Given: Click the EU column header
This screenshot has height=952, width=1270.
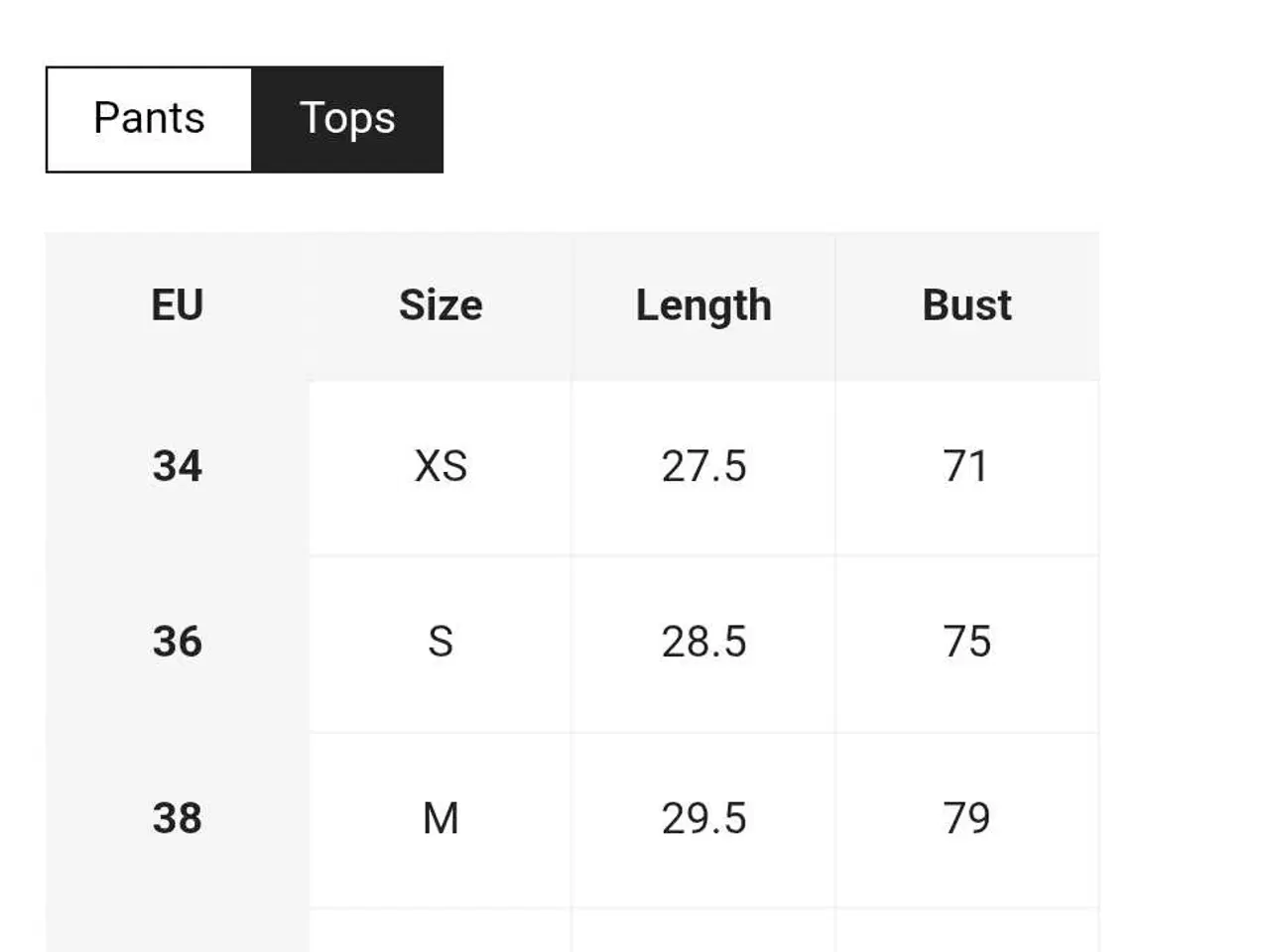Looking at the screenshot, I should coord(178,305).
